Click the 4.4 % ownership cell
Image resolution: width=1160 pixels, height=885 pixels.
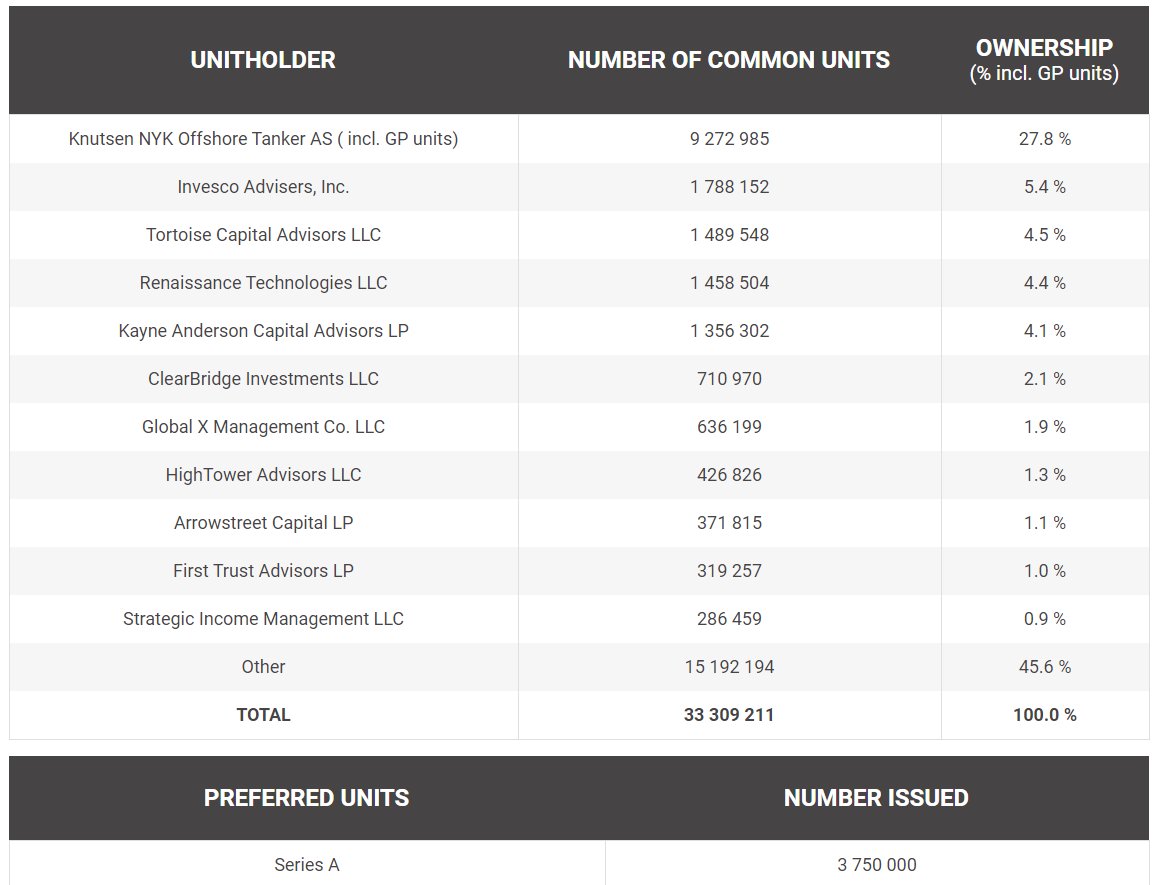point(1045,283)
